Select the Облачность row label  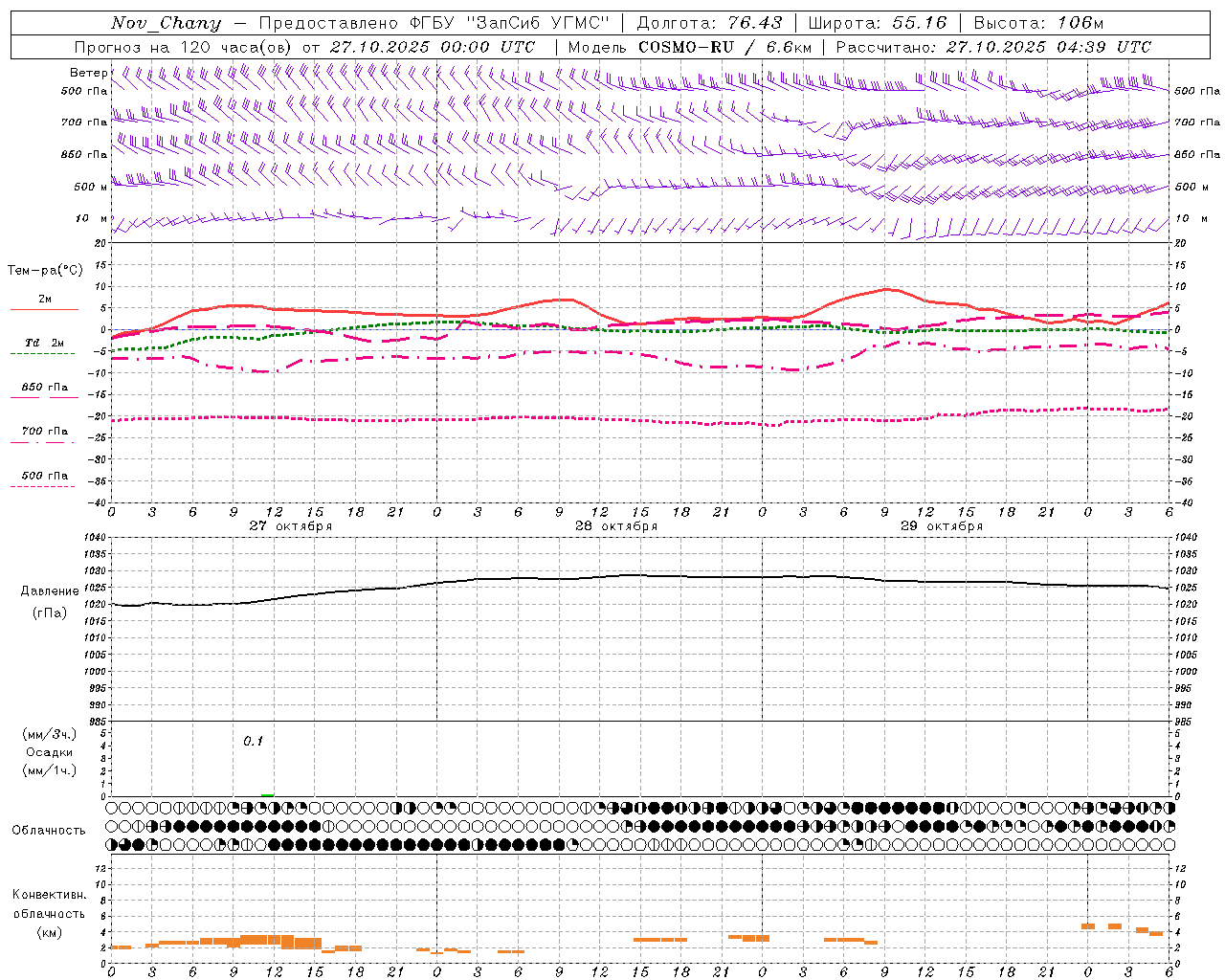pos(49,831)
